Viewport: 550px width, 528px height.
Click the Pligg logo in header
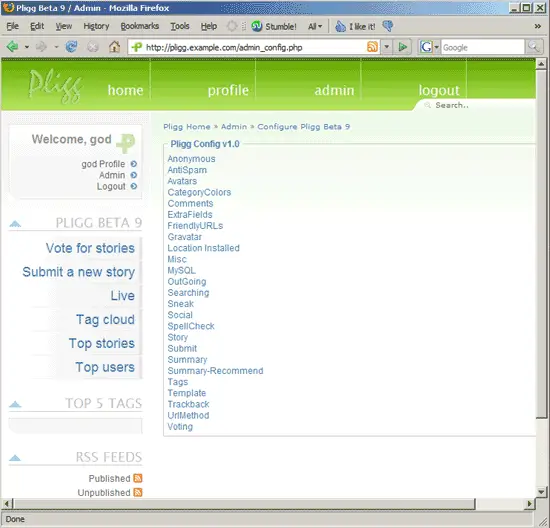(55, 85)
